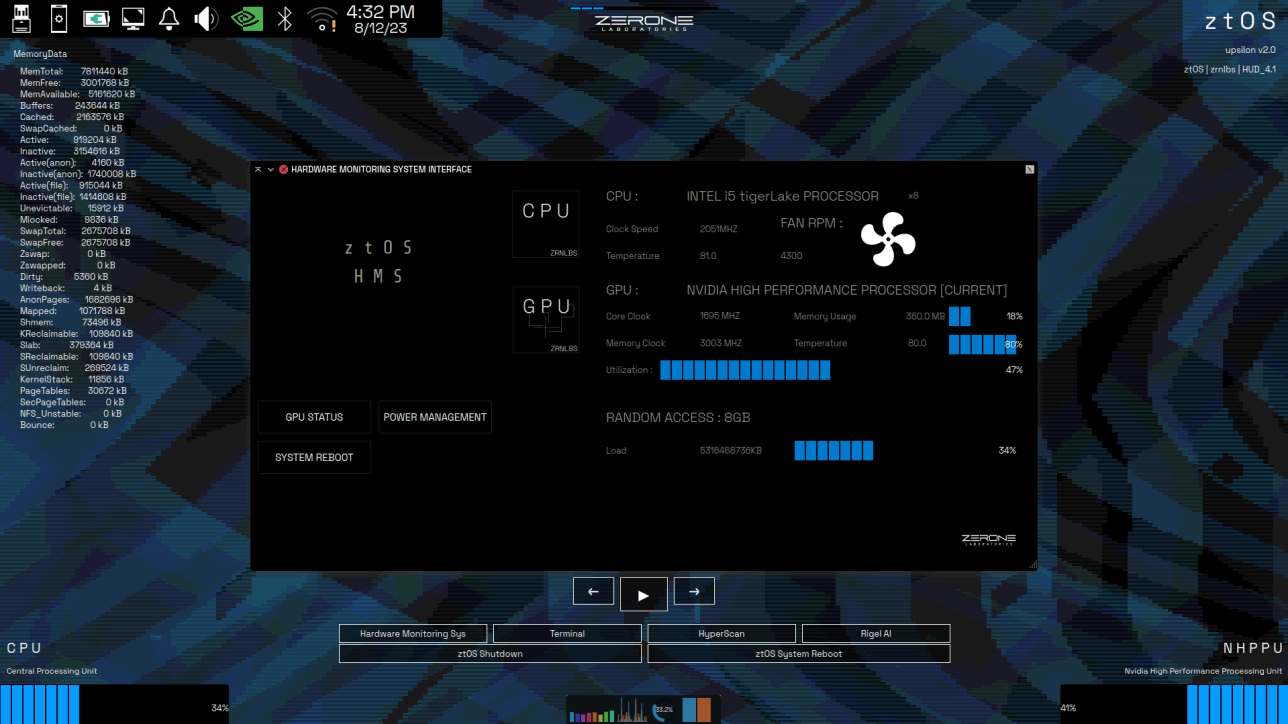This screenshot has width=1288, height=724.
Task: Launch HyperScan from the launcher
Action: pyautogui.click(x=722, y=633)
